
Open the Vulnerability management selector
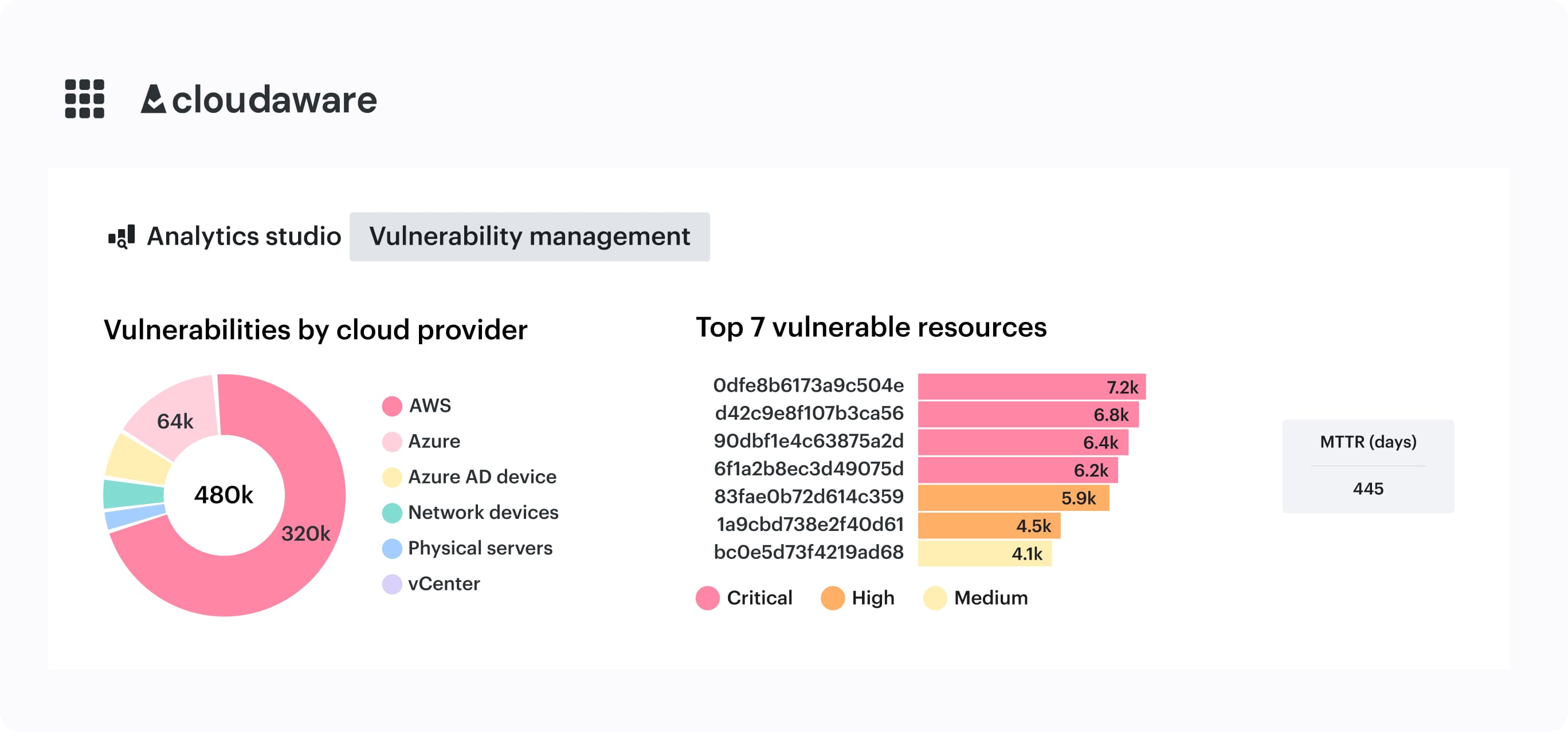click(530, 237)
